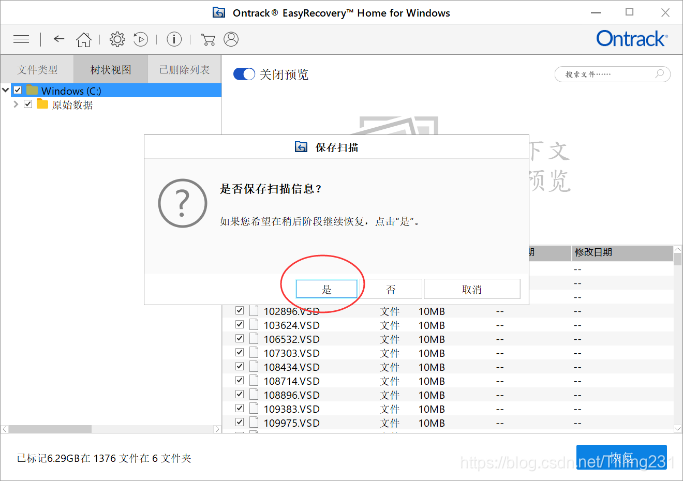Sort by the 修改日期 column header
This screenshot has width=683, height=481.
(622, 252)
